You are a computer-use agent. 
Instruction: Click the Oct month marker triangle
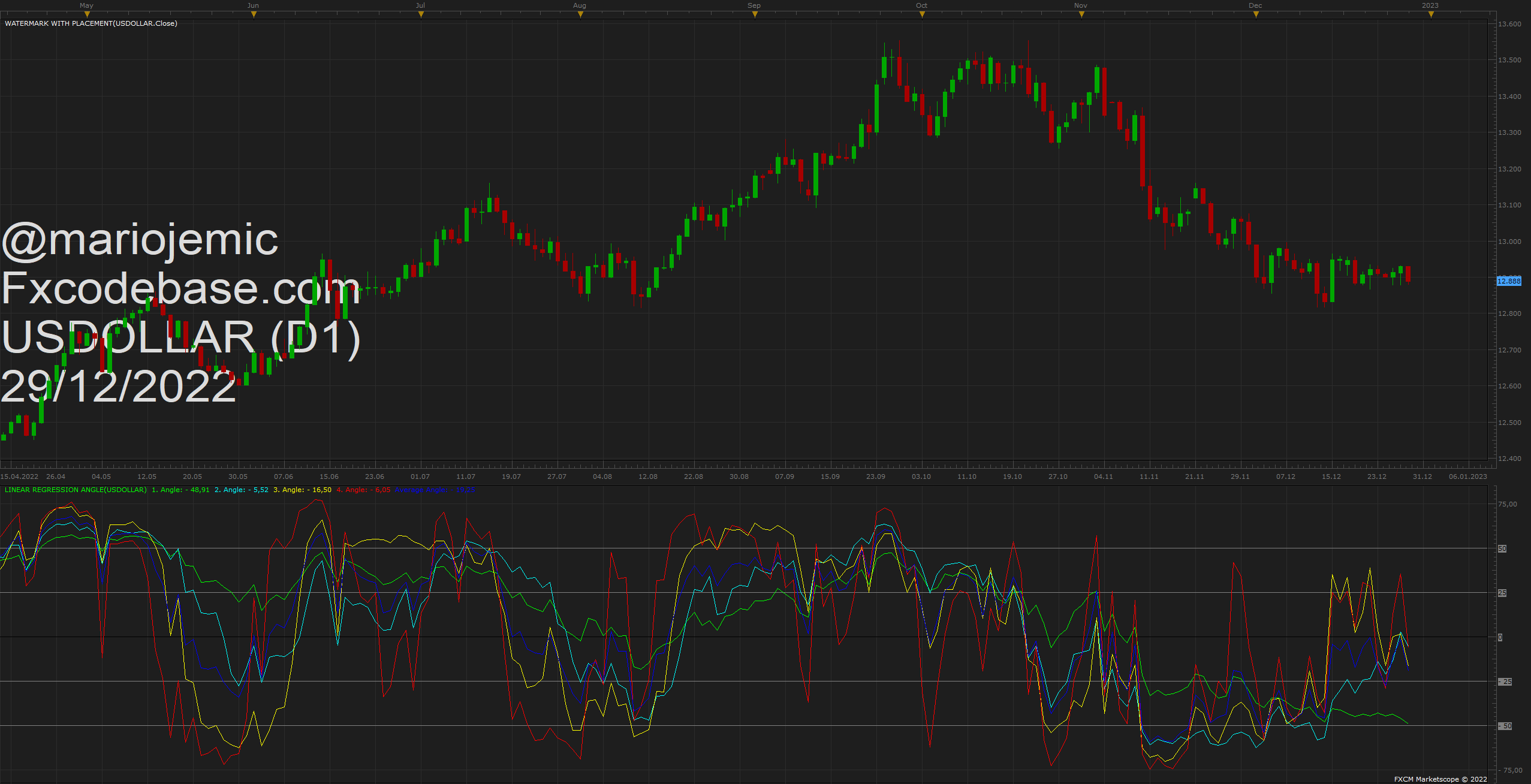click(x=922, y=14)
